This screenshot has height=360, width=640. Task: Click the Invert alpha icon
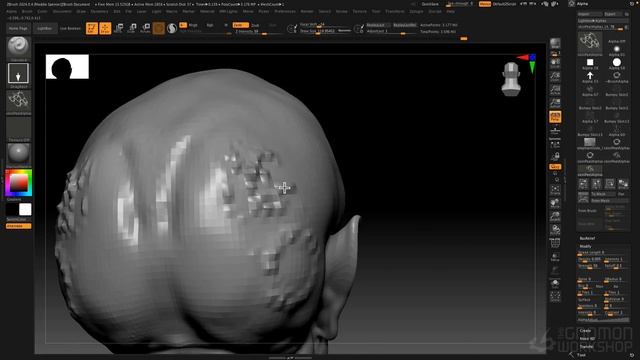pos(623,184)
